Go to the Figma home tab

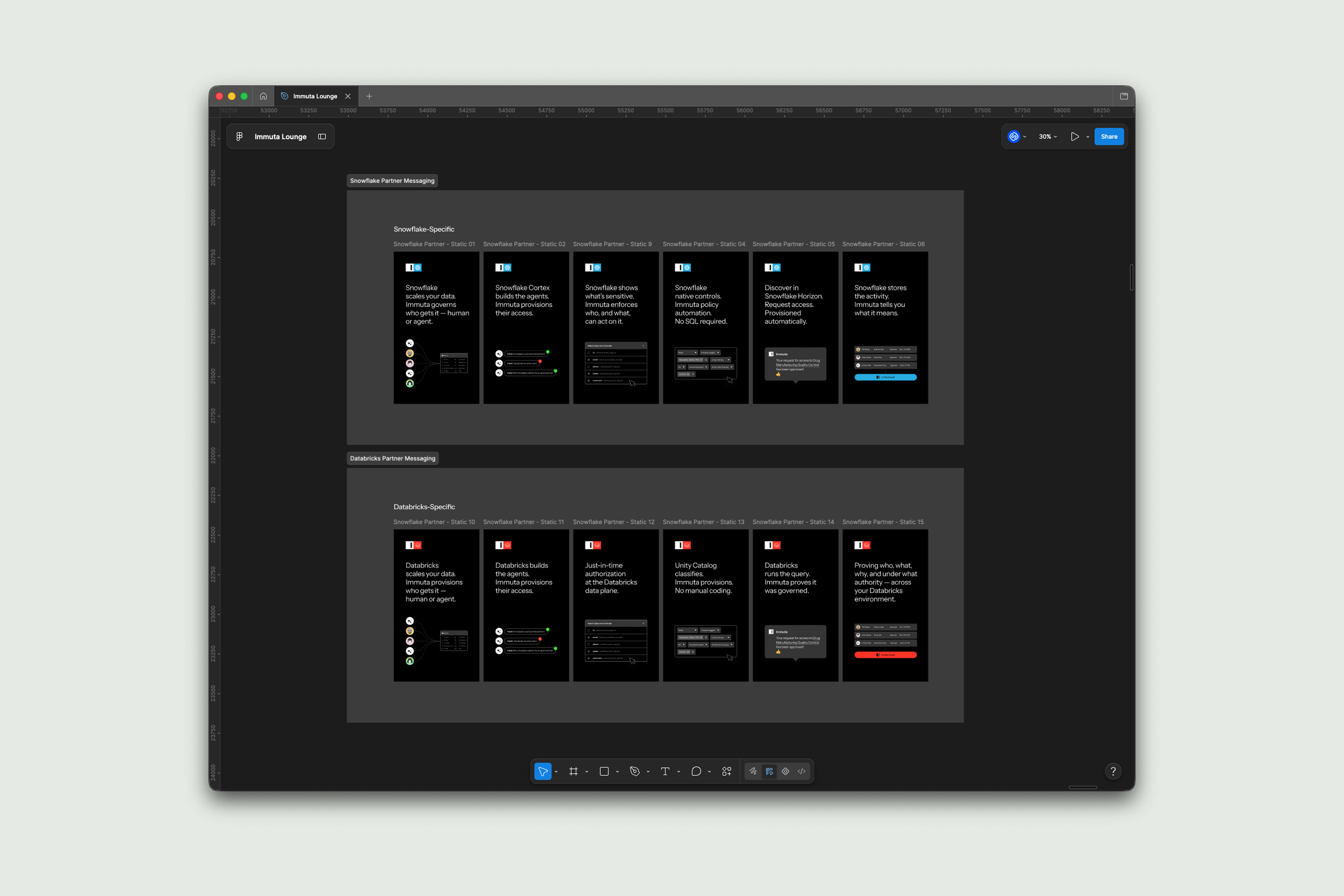point(263,96)
